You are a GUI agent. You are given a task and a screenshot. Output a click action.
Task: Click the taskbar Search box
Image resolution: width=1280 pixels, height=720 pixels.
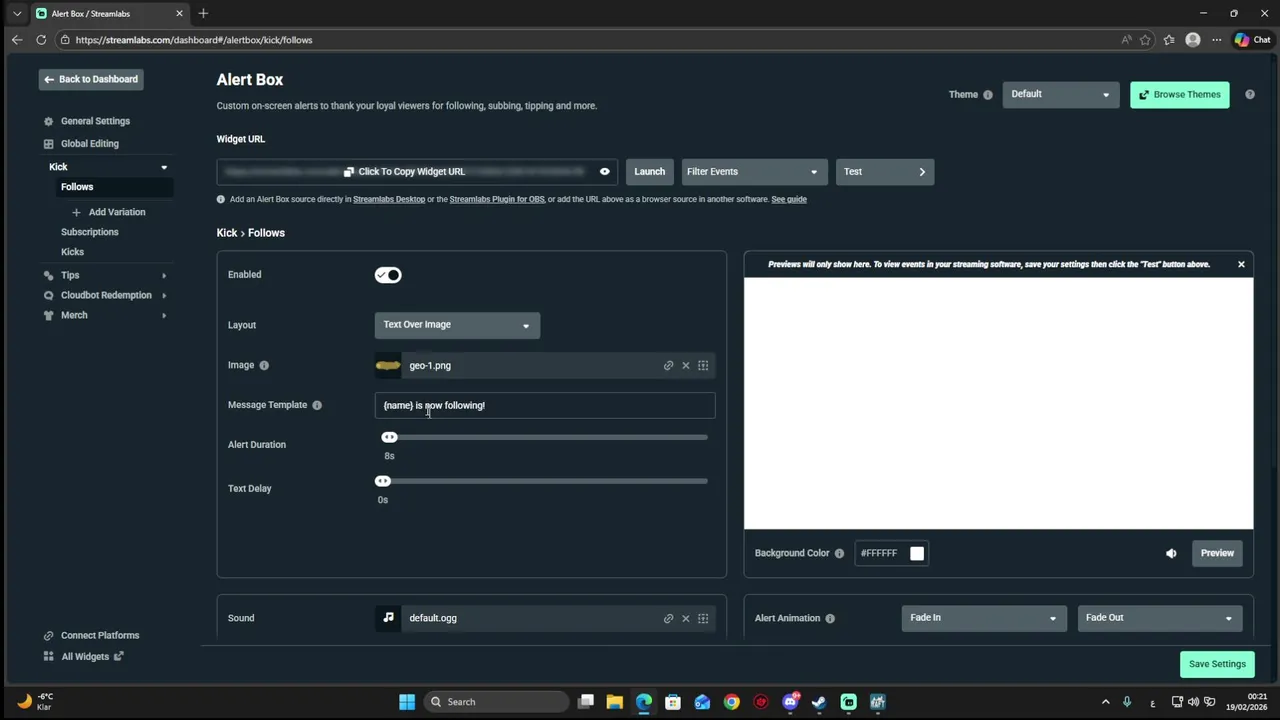495,702
